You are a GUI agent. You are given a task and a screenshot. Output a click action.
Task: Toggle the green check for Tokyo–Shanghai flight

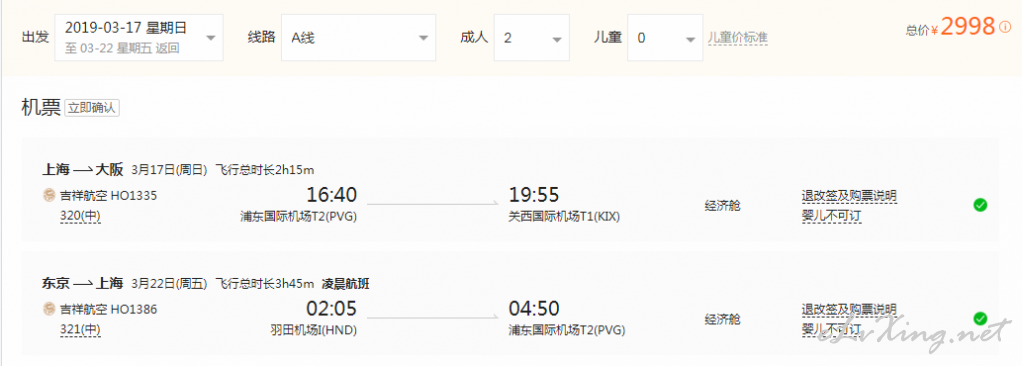pyautogui.click(x=980, y=318)
